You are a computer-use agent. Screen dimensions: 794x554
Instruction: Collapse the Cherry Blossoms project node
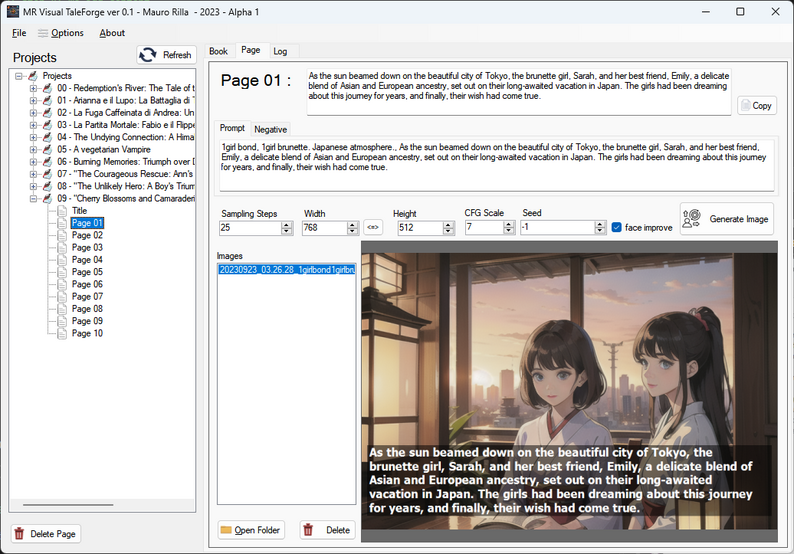[33, 199]
